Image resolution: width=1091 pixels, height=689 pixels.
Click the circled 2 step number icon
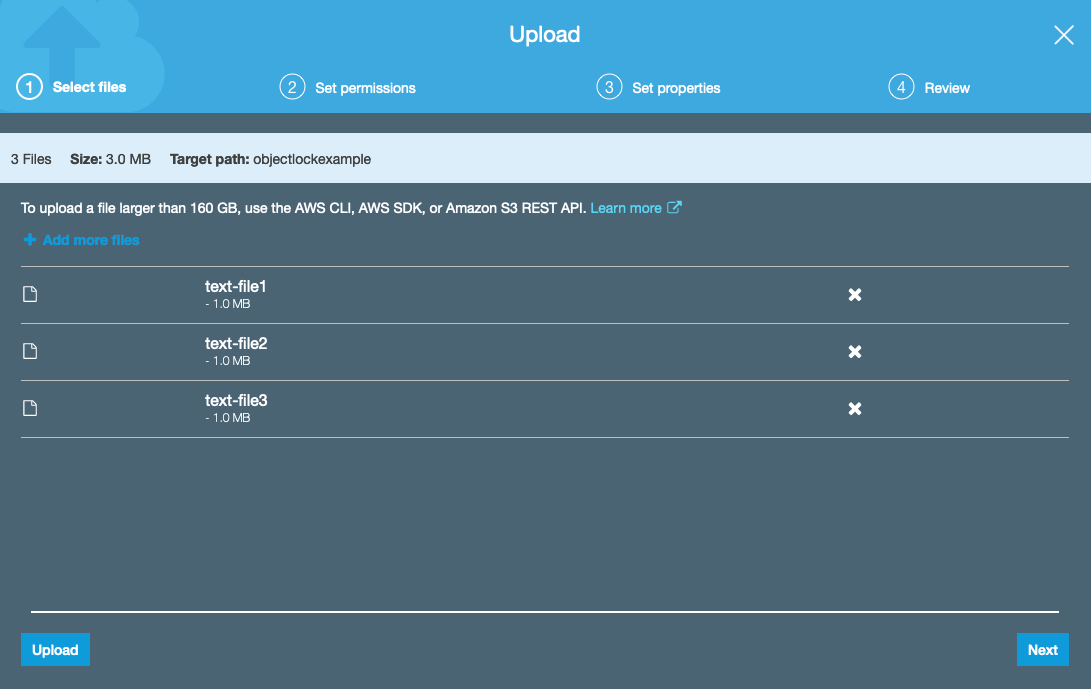[x=292, y=87]
